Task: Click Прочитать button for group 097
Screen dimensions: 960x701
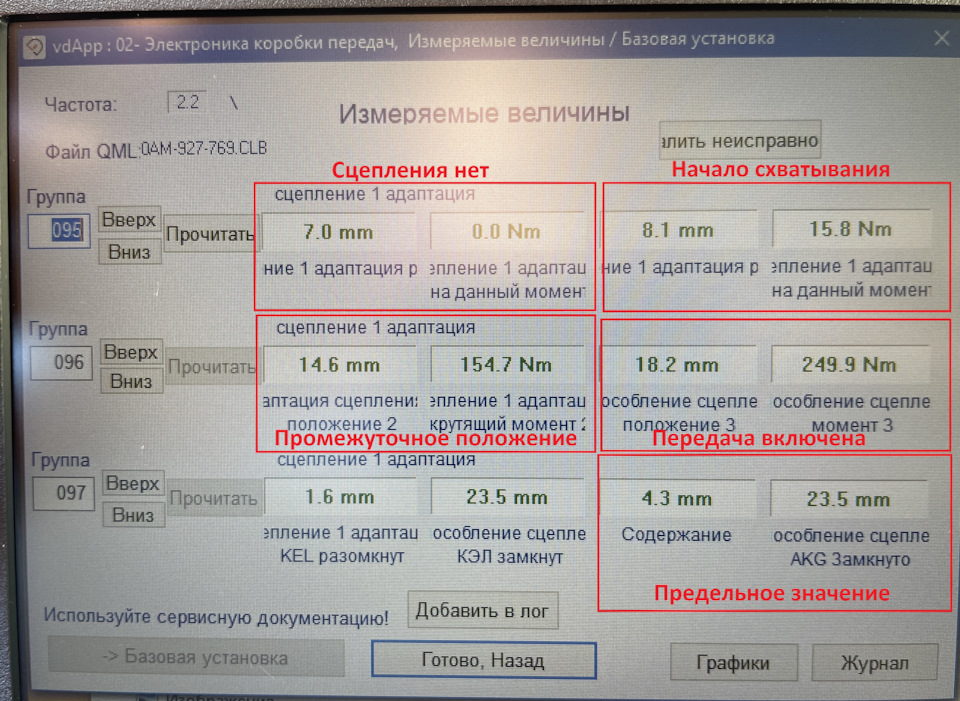Action: click(213, 498)
